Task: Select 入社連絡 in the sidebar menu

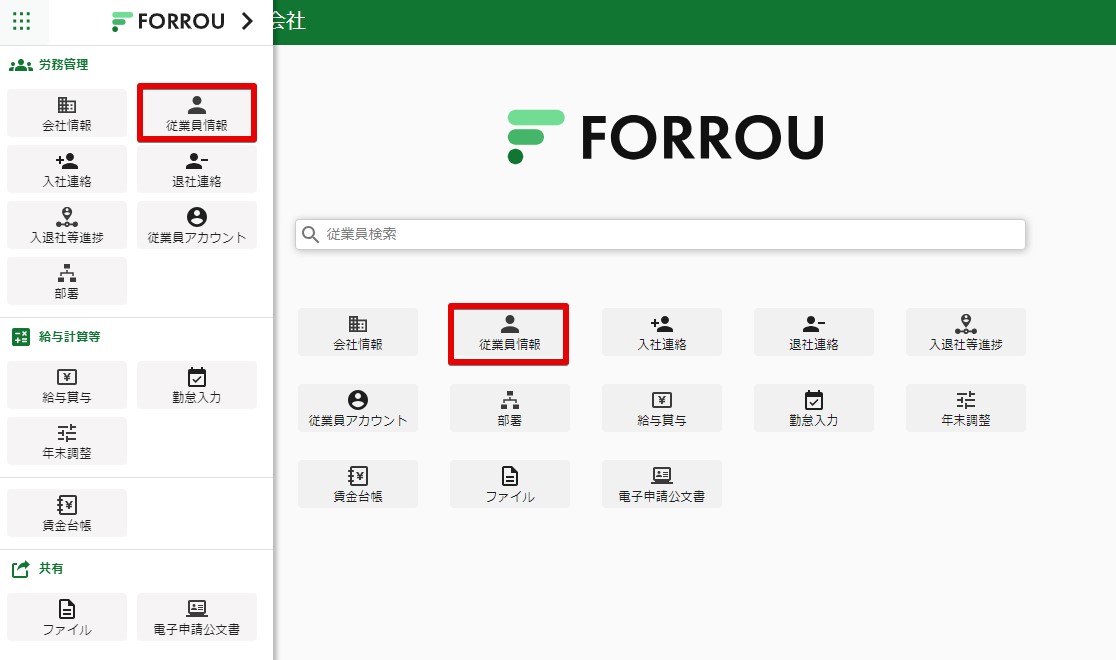Action: 67,169
